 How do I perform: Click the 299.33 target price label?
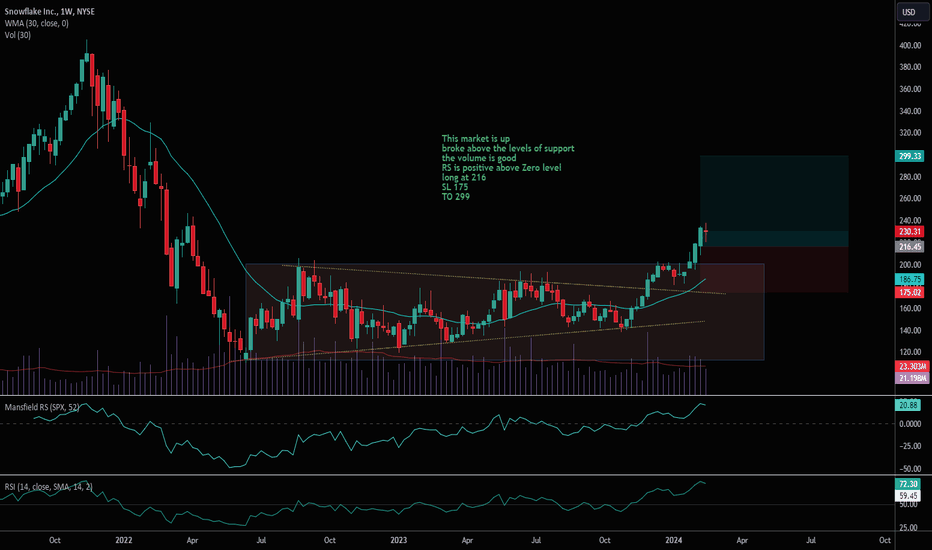click(909, 156)
